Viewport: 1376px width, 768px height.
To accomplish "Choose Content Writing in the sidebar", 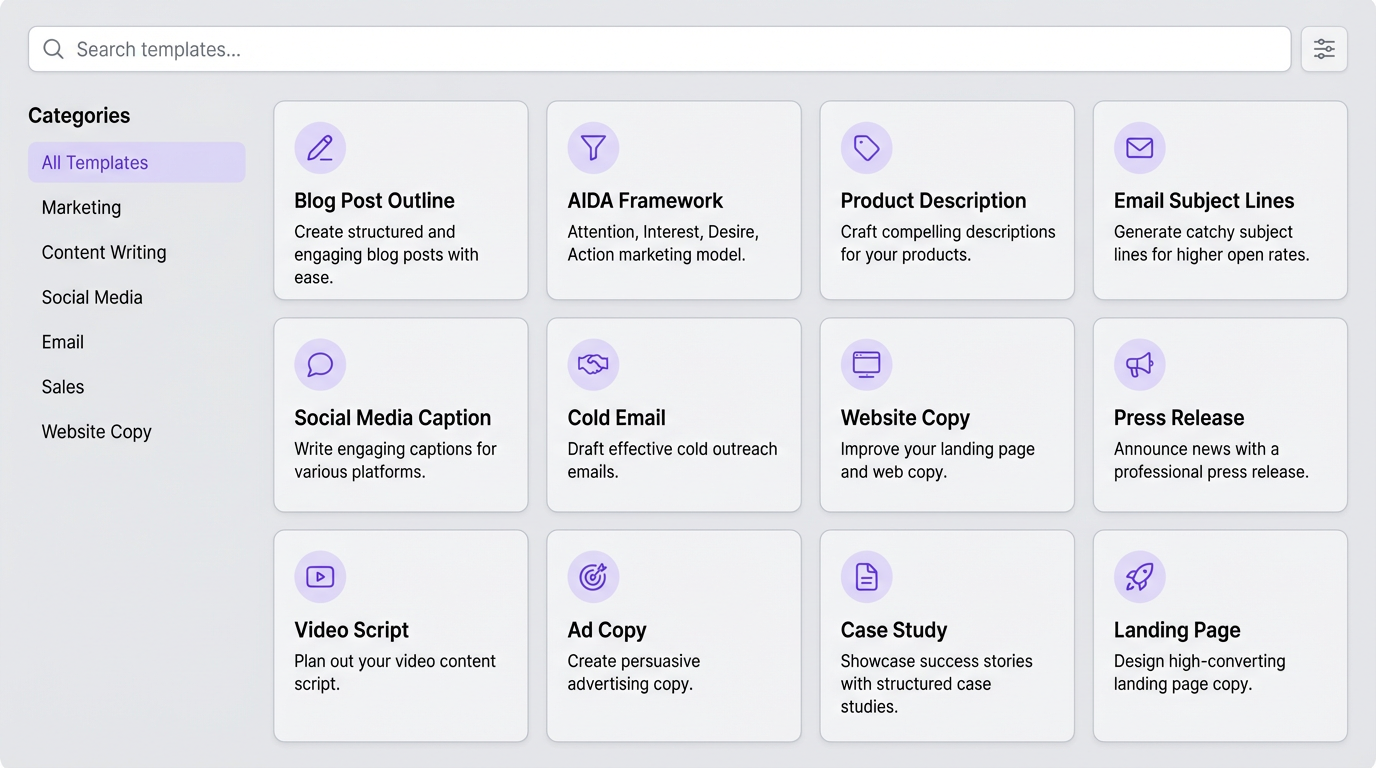I will click(104, 253).
